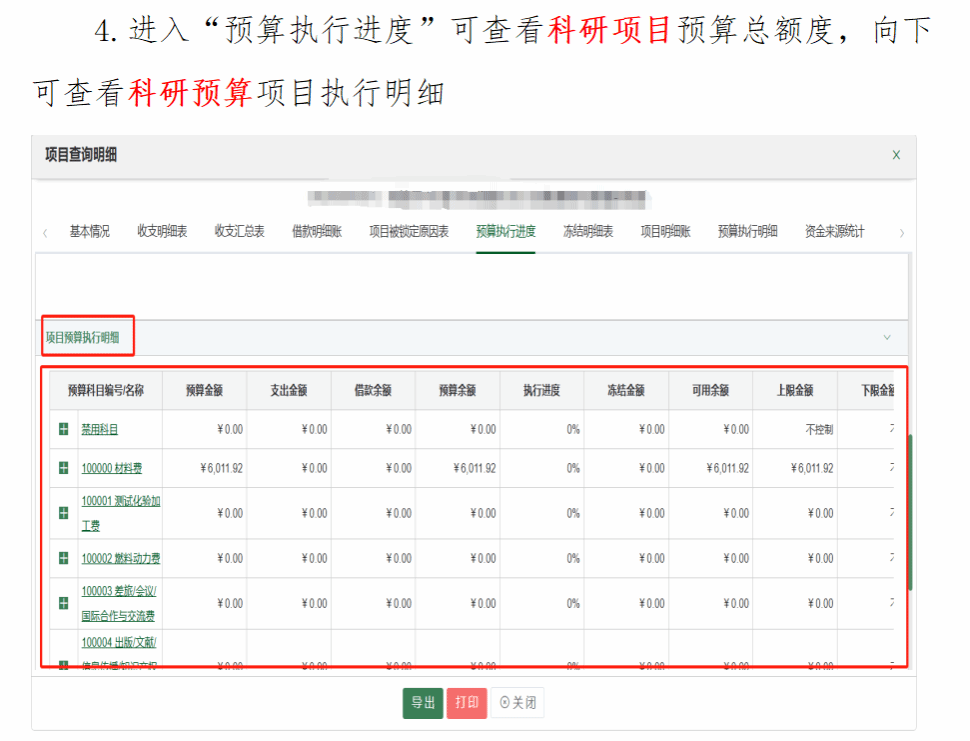This screenshot has width=970, height=741.
Task: Click 材料费 预算金额 value ¥6,011.92
Action: click(x=221, y=468)
